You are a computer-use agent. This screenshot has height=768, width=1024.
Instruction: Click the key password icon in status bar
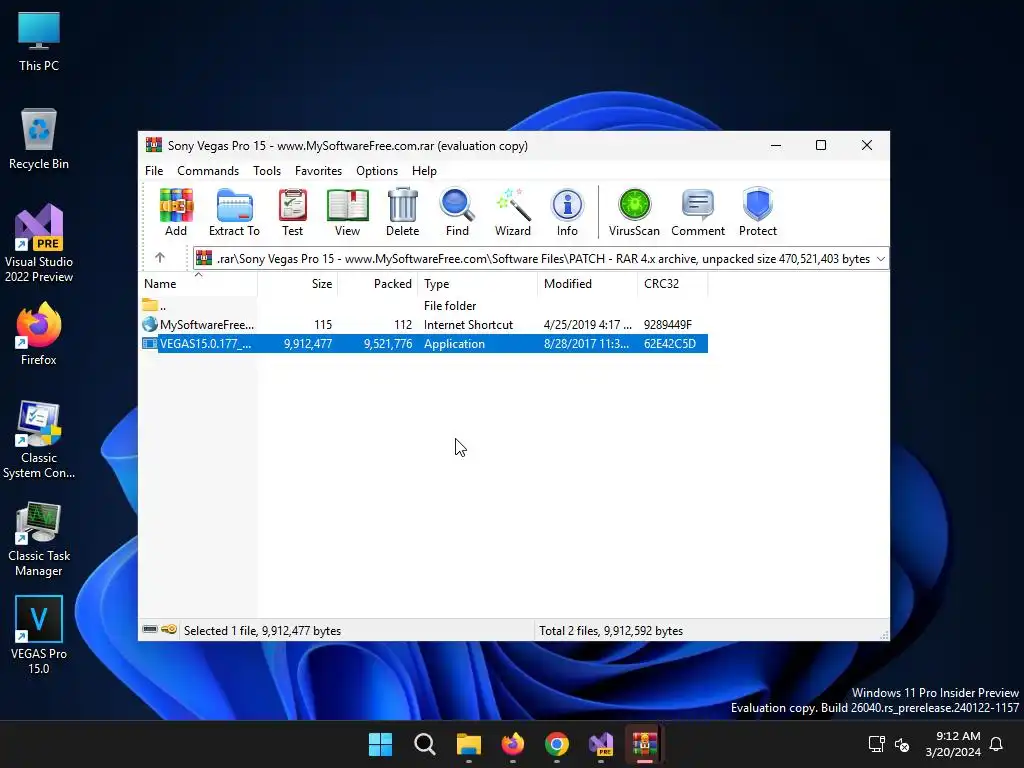(169, 630)
